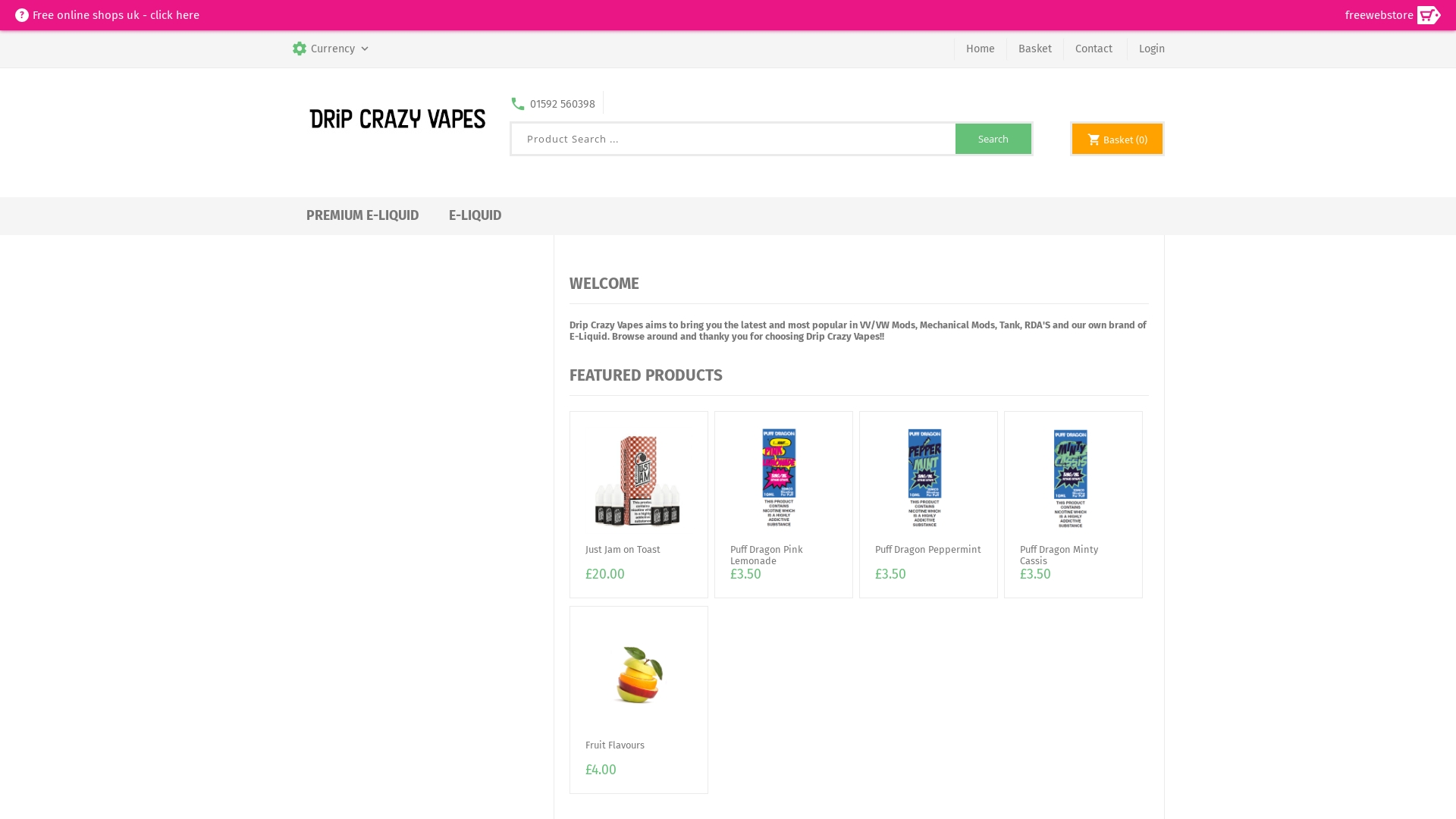
Task: Click the shopping cart icon in Basket button
Action: click(x=1094, y=140)
